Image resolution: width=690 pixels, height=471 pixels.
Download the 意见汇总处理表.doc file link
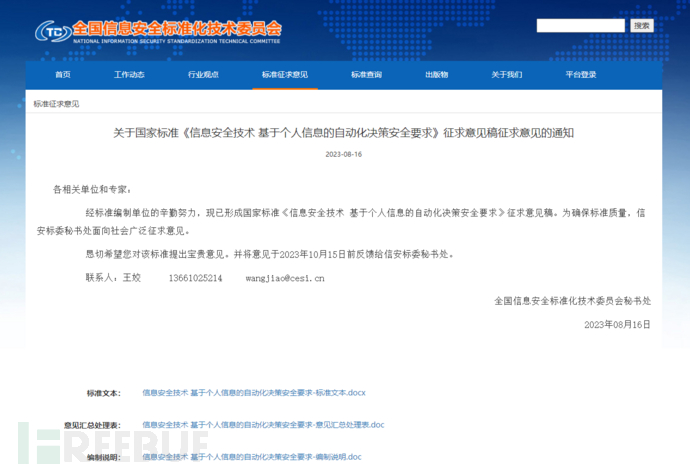click(x=263, y=425)
